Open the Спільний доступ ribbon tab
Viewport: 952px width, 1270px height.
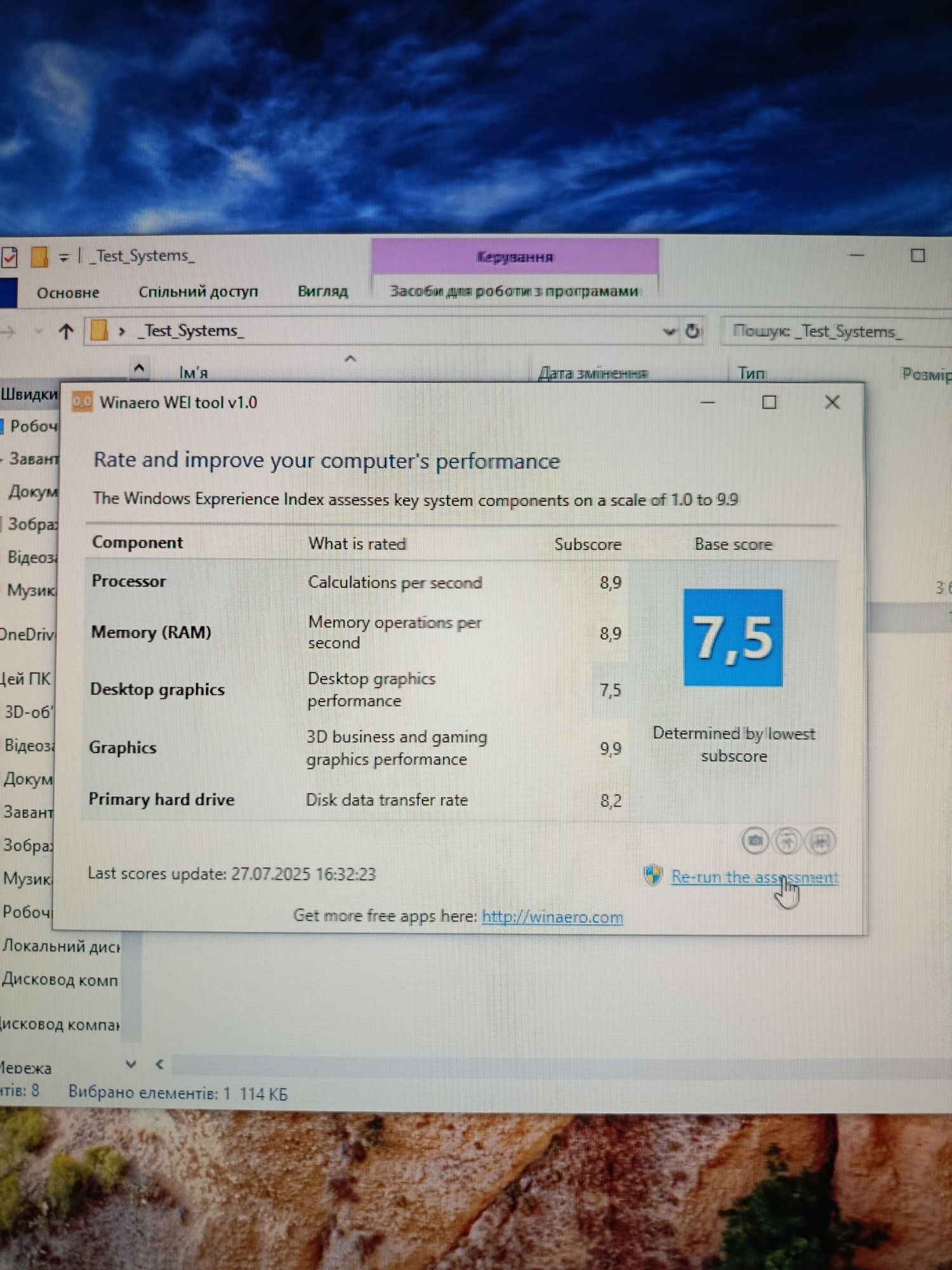point(198,291)
